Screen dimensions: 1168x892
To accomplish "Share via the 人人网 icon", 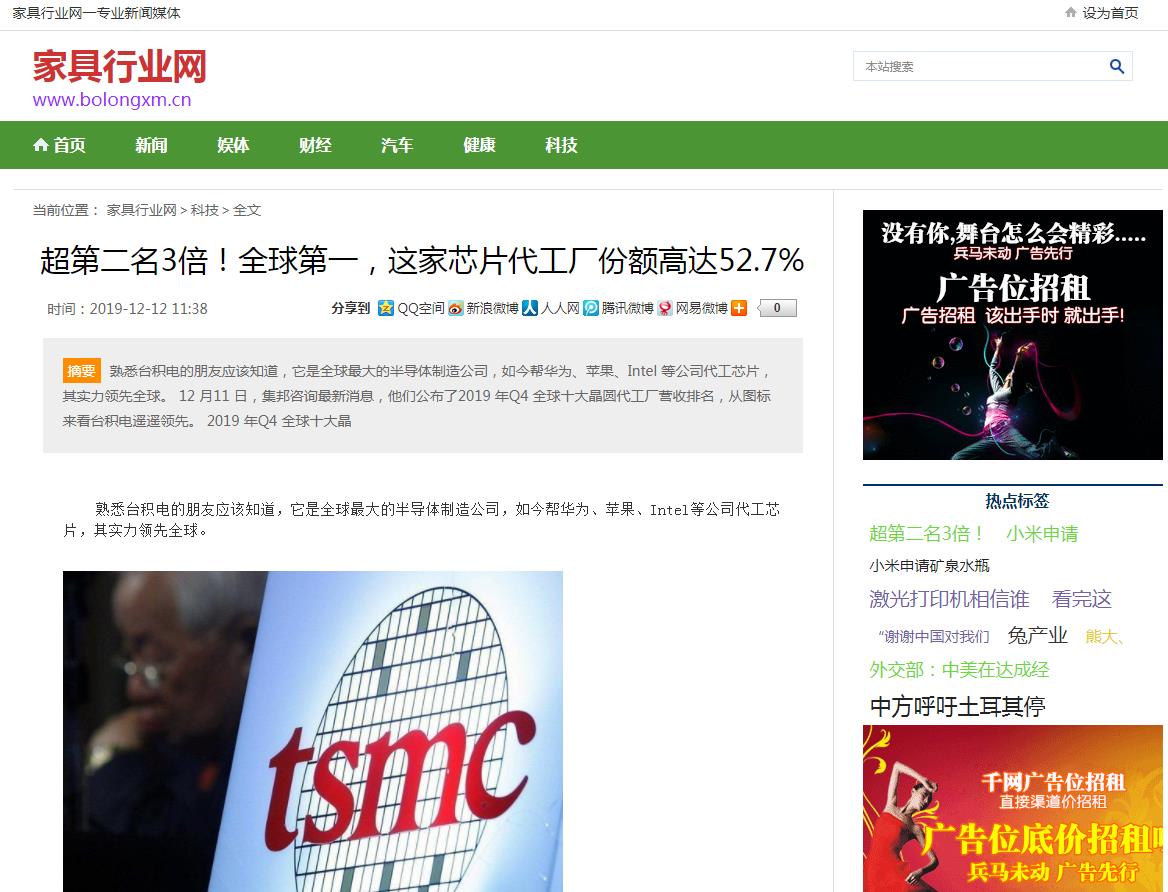I will coord(530,308).
